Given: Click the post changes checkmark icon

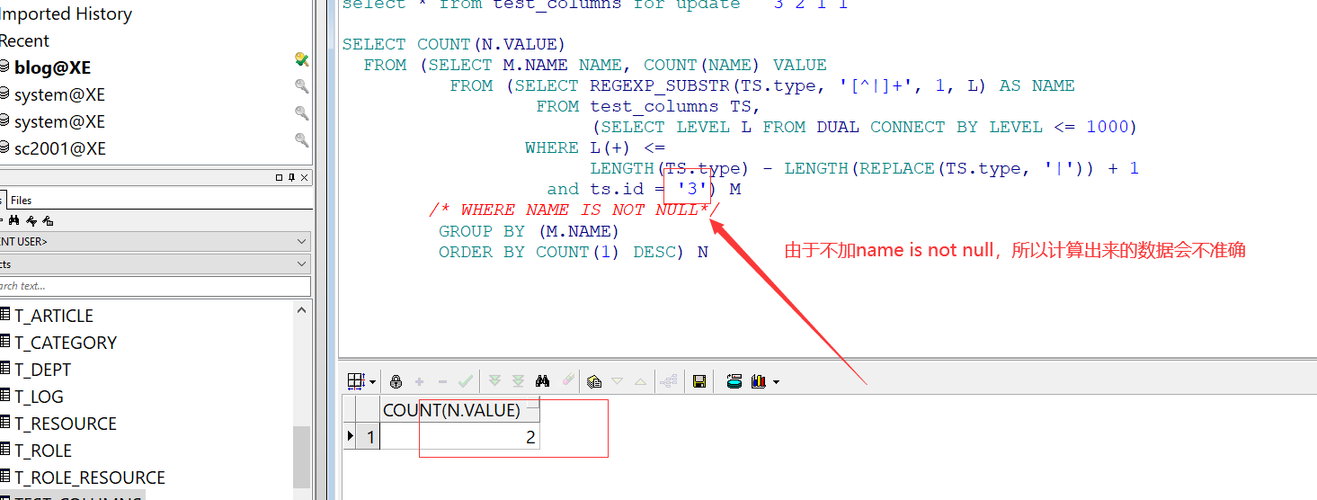Looking at the screenshot, I should coord(465,381).
